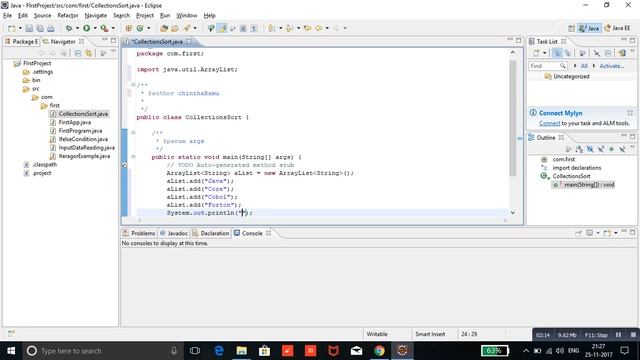
Task: Click Hide Completed Tasks icon in Task List
Action: coord(597,53)
